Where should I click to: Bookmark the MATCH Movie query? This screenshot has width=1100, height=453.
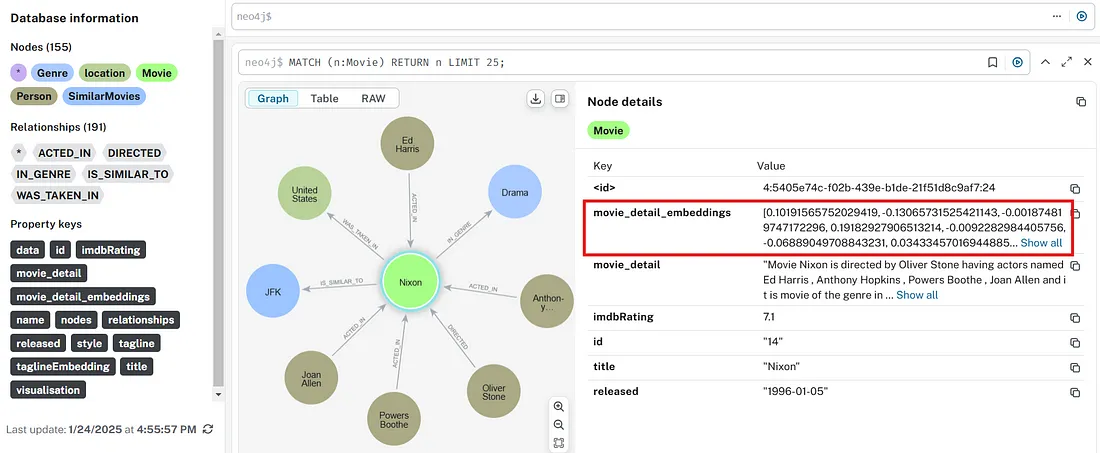point(993,62)
